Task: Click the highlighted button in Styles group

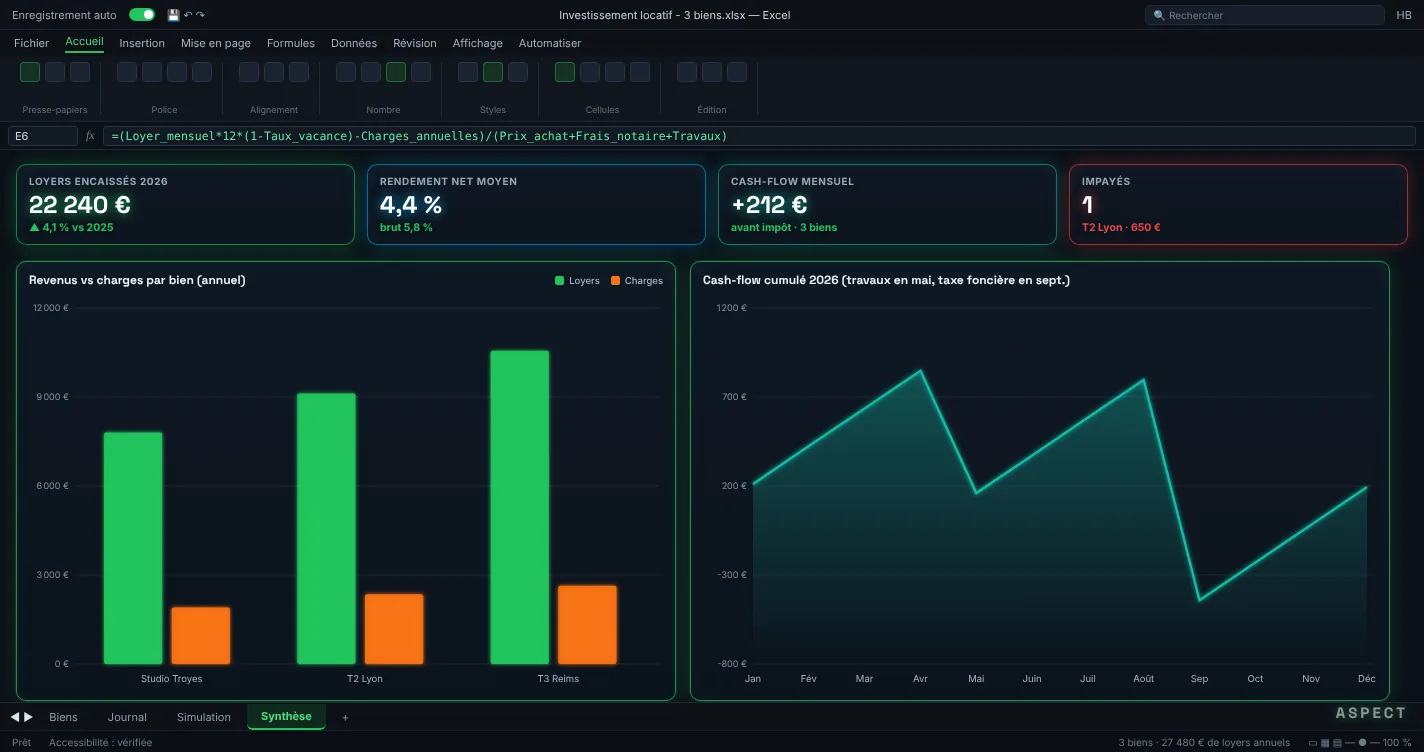Action: [493, 72]
